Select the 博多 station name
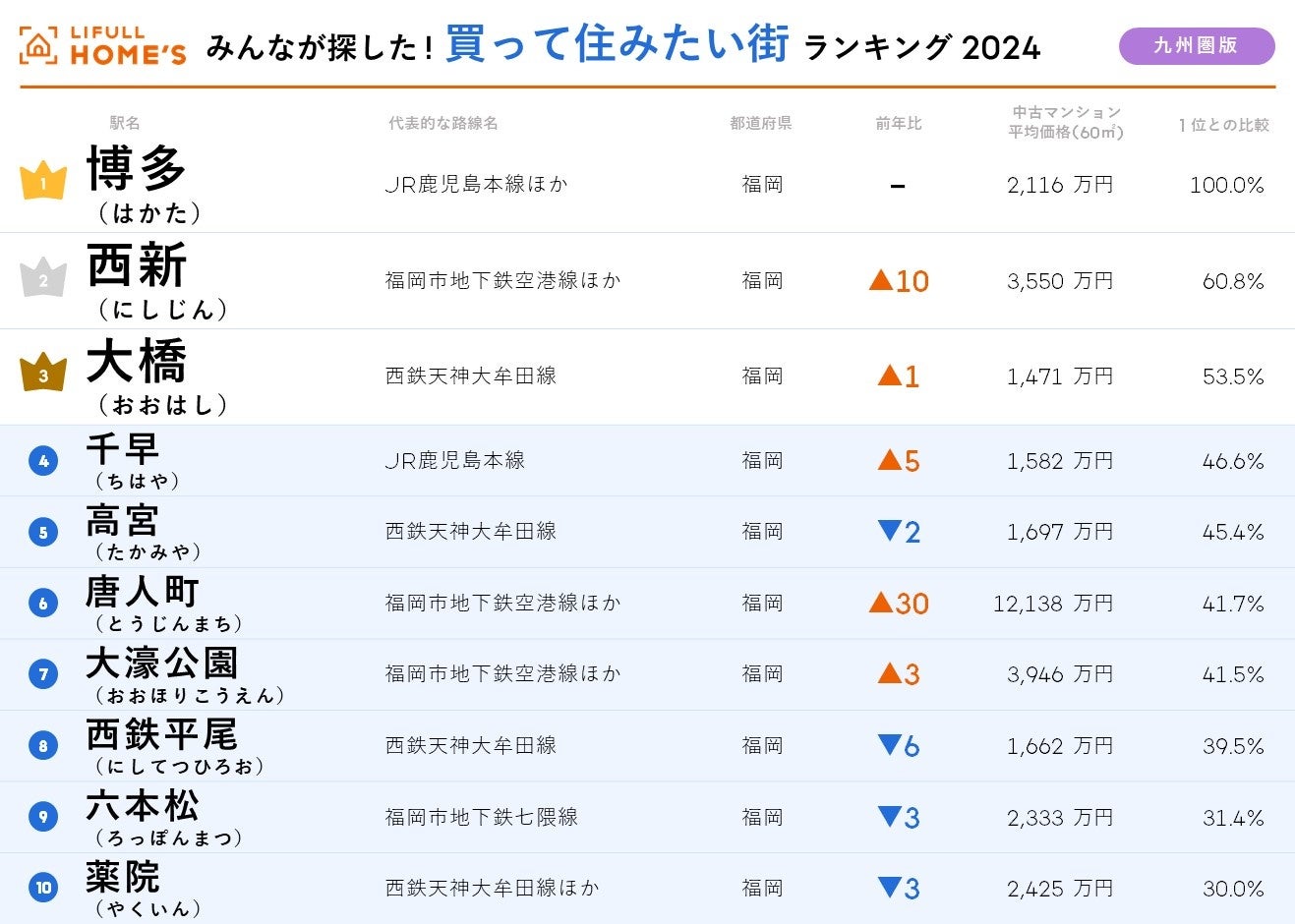 coord(137,168)
